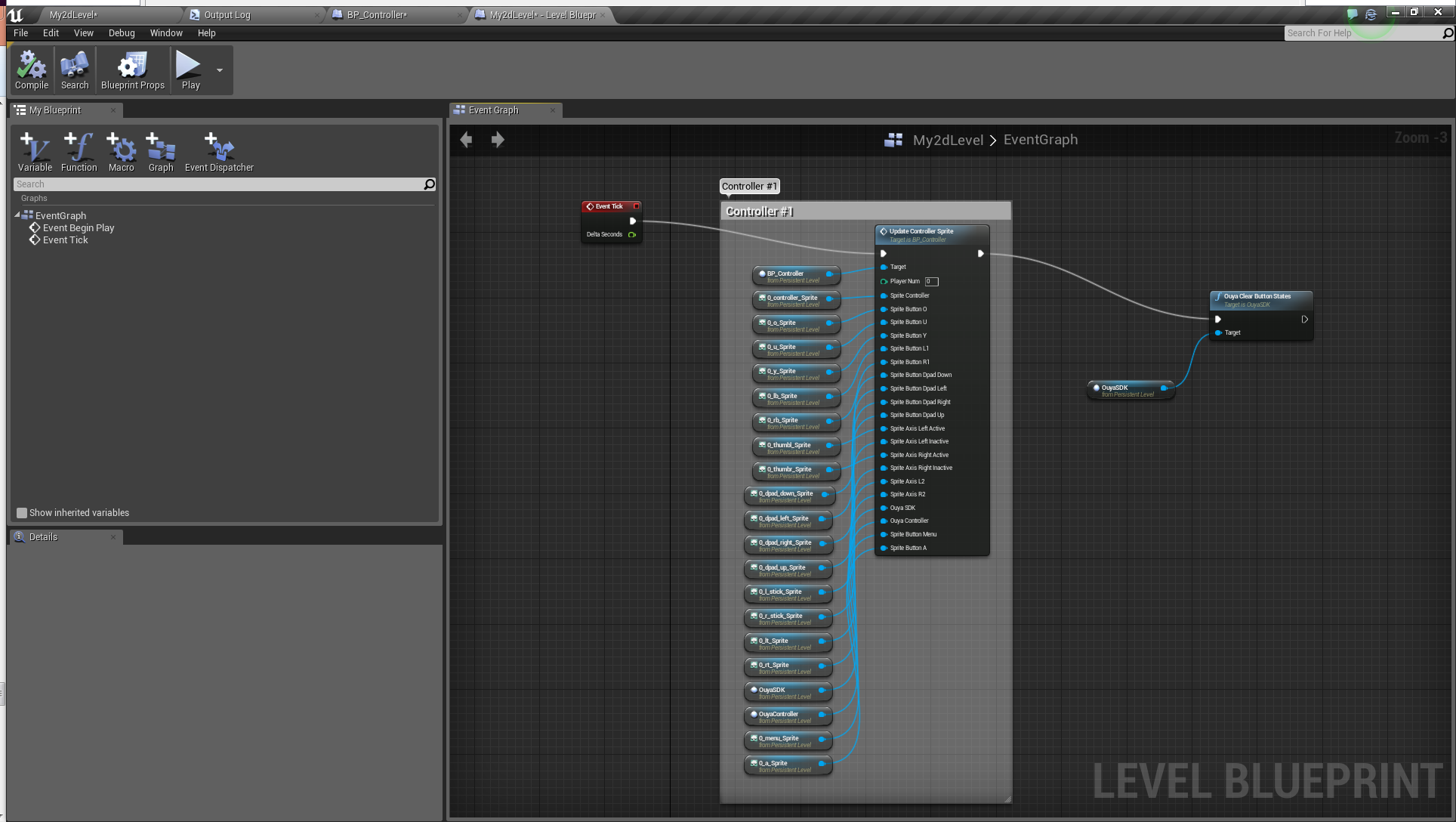The image size is (1456, 822).
Task: Click the Delta Seconds output pin
Action: click(632, 235)
